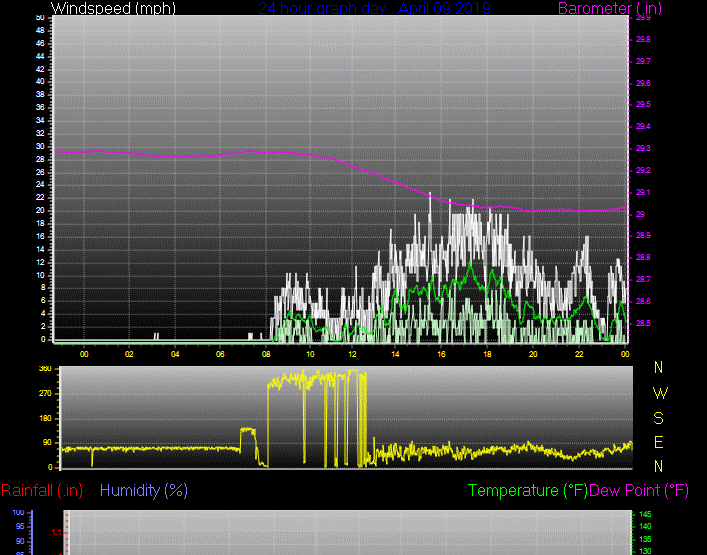Click the "180" wind direction axis value
Image resolution: width=707 pixels, height=555 pixels.
point(46,418)
